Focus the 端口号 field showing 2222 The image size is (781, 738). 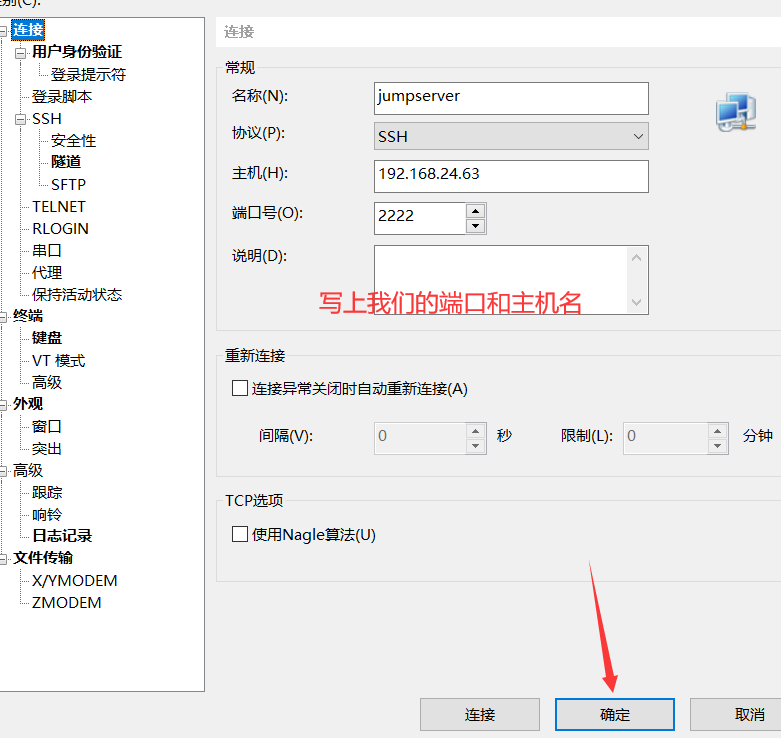(x=420, y=218)
